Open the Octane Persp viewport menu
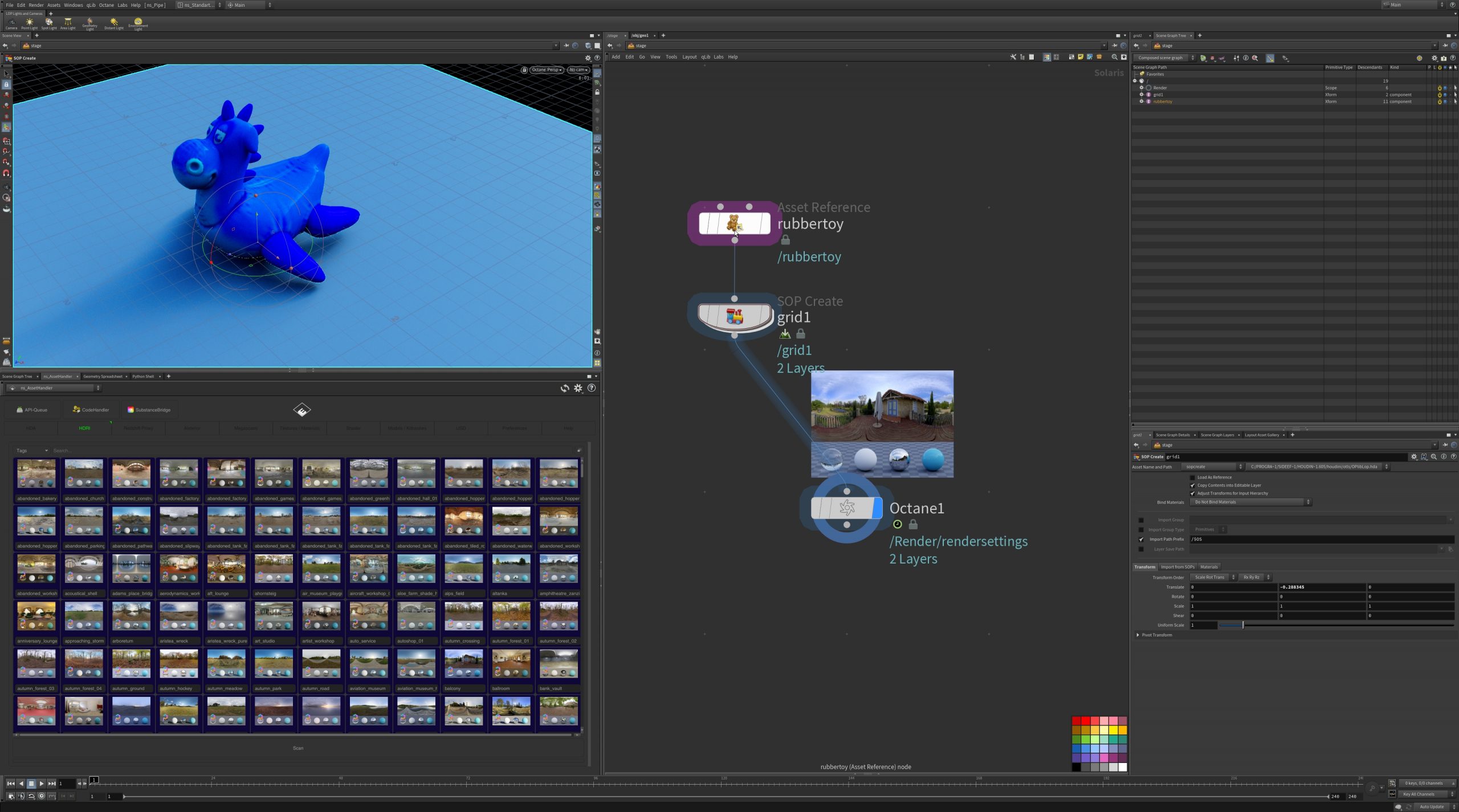The height and width of the screenshot is (812, 1459). [x=547, y=70]
